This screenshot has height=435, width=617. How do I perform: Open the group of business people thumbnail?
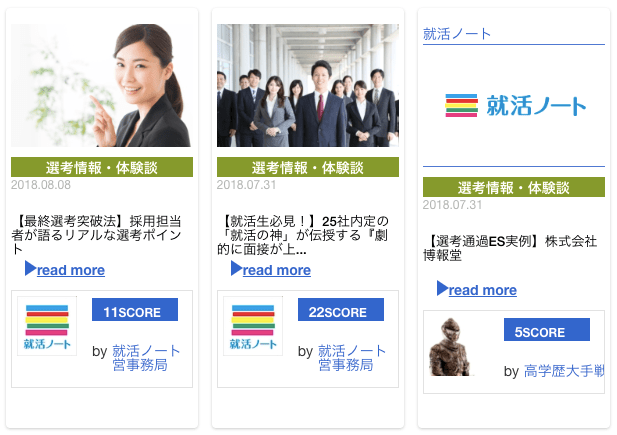[308, 85]
